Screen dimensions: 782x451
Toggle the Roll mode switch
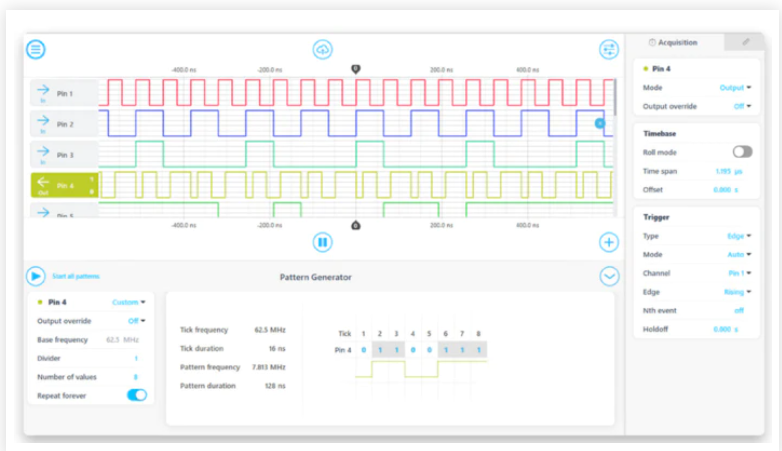point(742,151)
